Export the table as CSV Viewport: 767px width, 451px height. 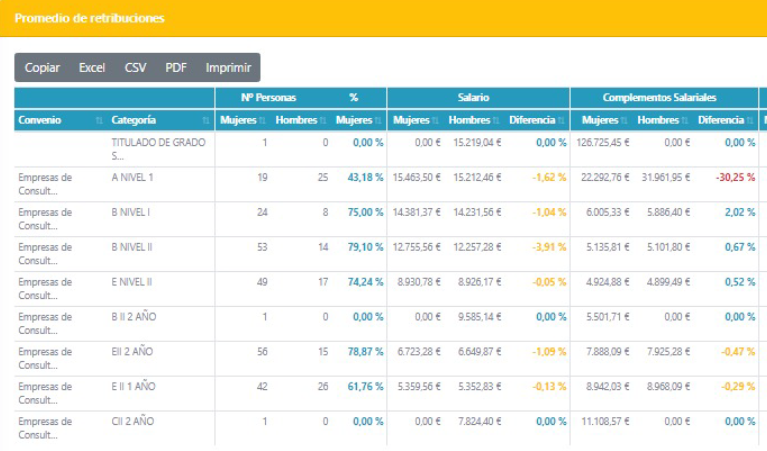point(135,68)
